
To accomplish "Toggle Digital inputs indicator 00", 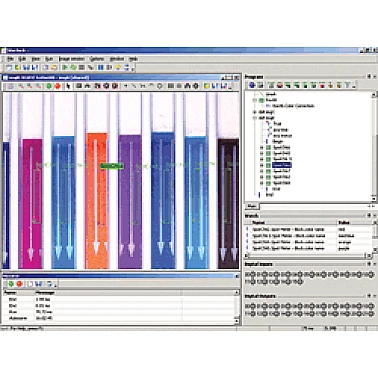I will (252, 275).
